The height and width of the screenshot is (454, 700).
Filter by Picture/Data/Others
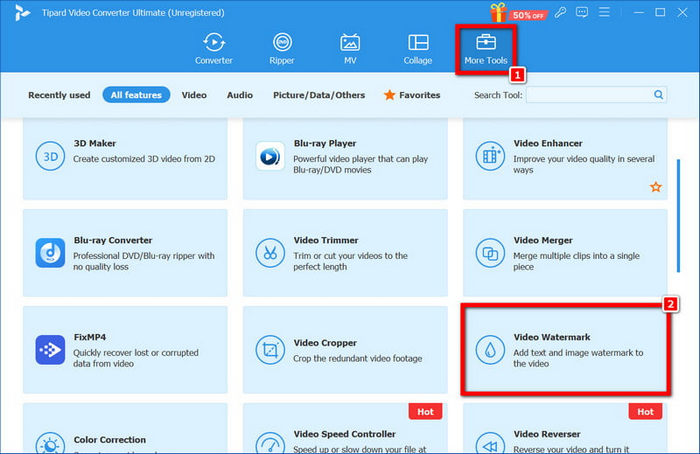(x=319, y=95)
